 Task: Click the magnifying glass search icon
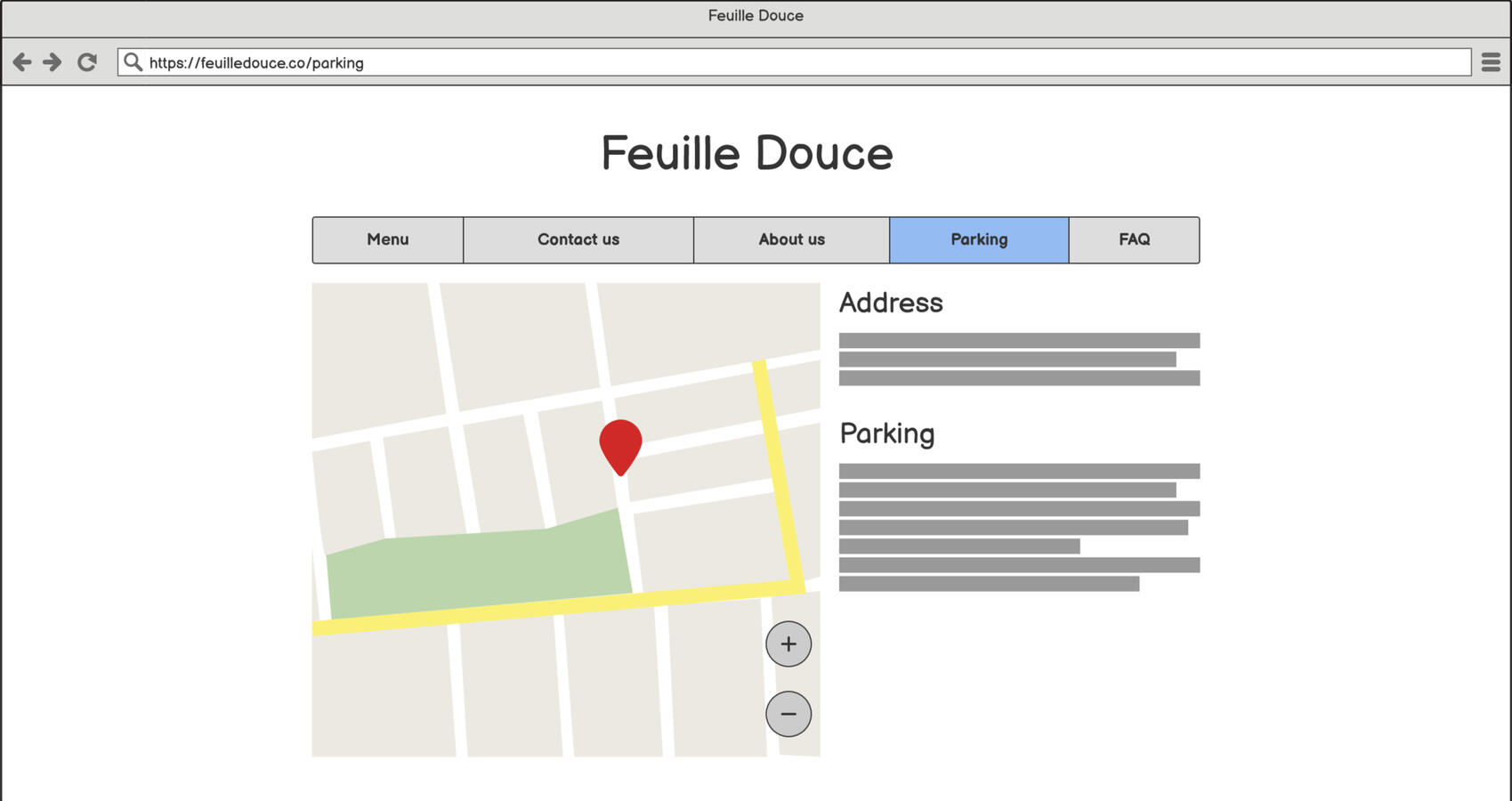[x=133, y=61]
